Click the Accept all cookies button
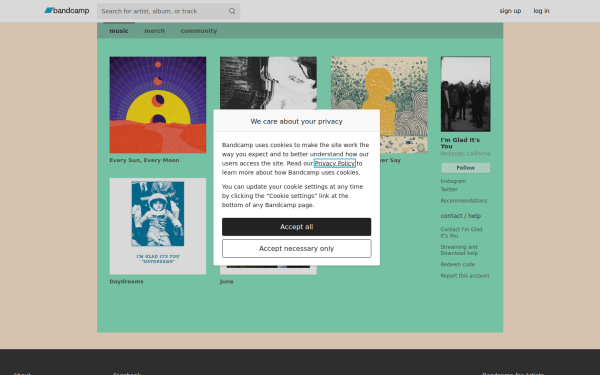The width and height of the screenshot is (600, 375). pyautogui.click(x=297, y=227)
